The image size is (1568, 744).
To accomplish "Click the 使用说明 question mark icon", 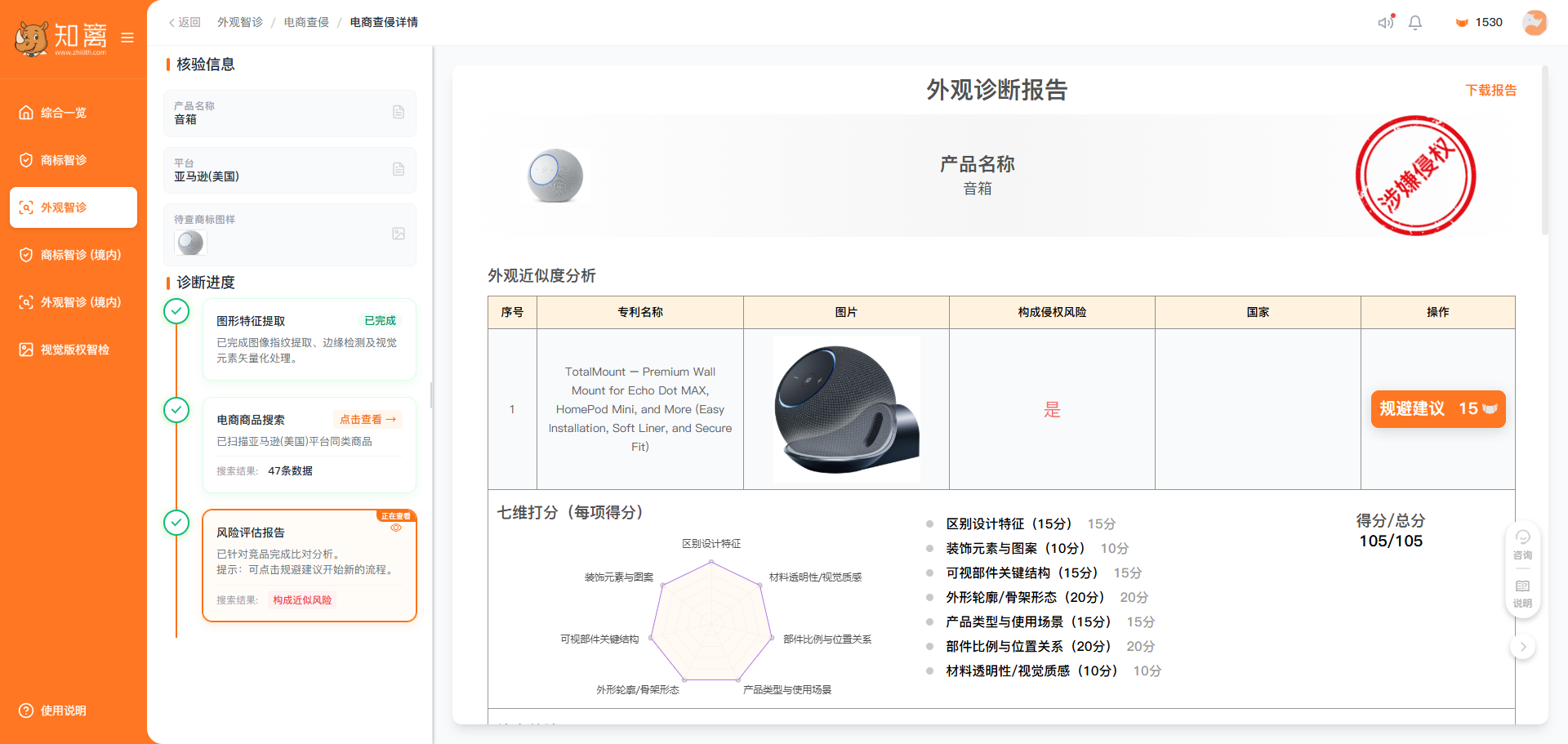I will (26, 711).
